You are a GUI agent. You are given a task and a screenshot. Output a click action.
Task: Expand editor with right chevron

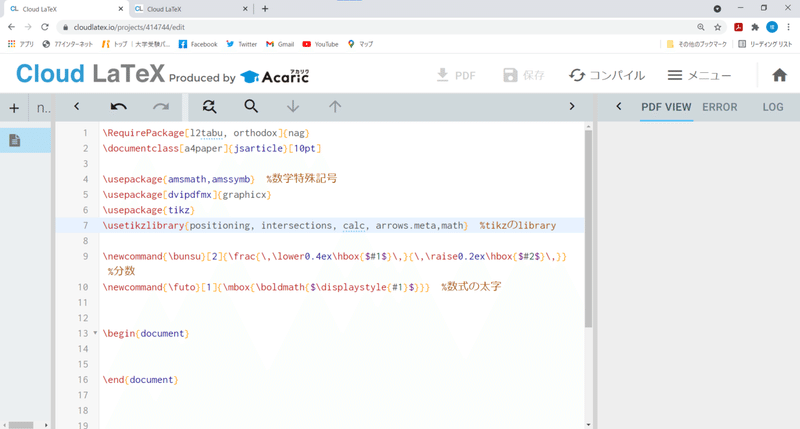click(572, 106)
